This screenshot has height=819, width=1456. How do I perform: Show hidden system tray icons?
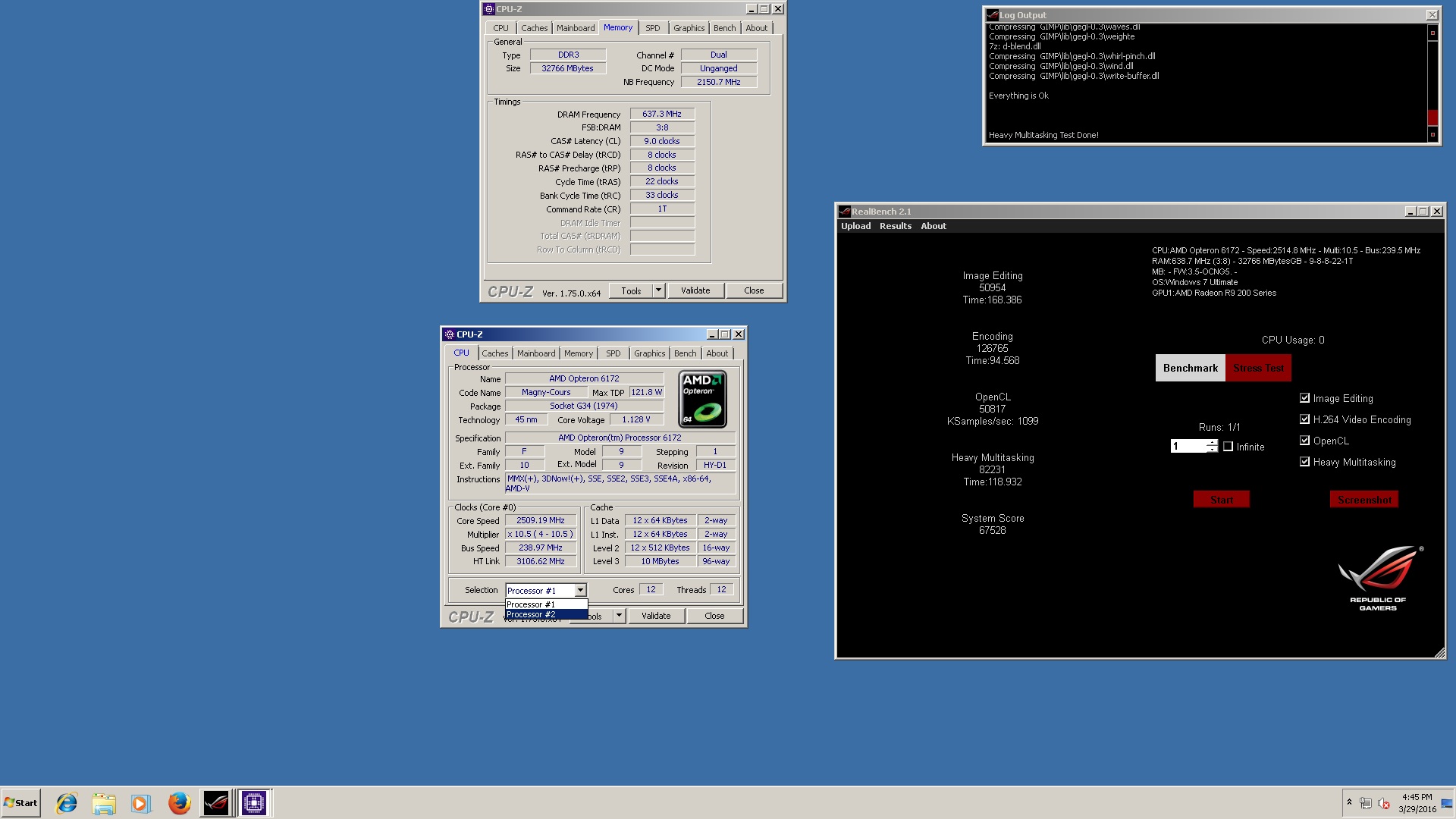1349,802
